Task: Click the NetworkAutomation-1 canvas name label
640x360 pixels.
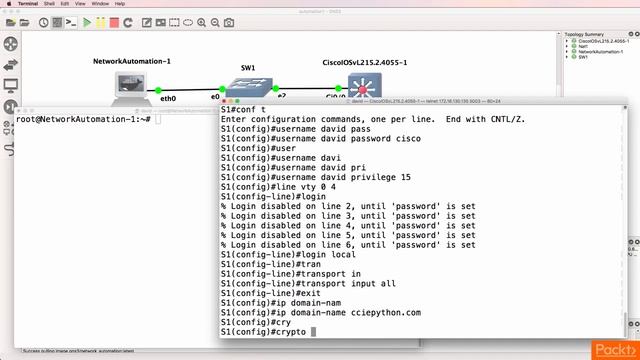Action: (132, 61)
